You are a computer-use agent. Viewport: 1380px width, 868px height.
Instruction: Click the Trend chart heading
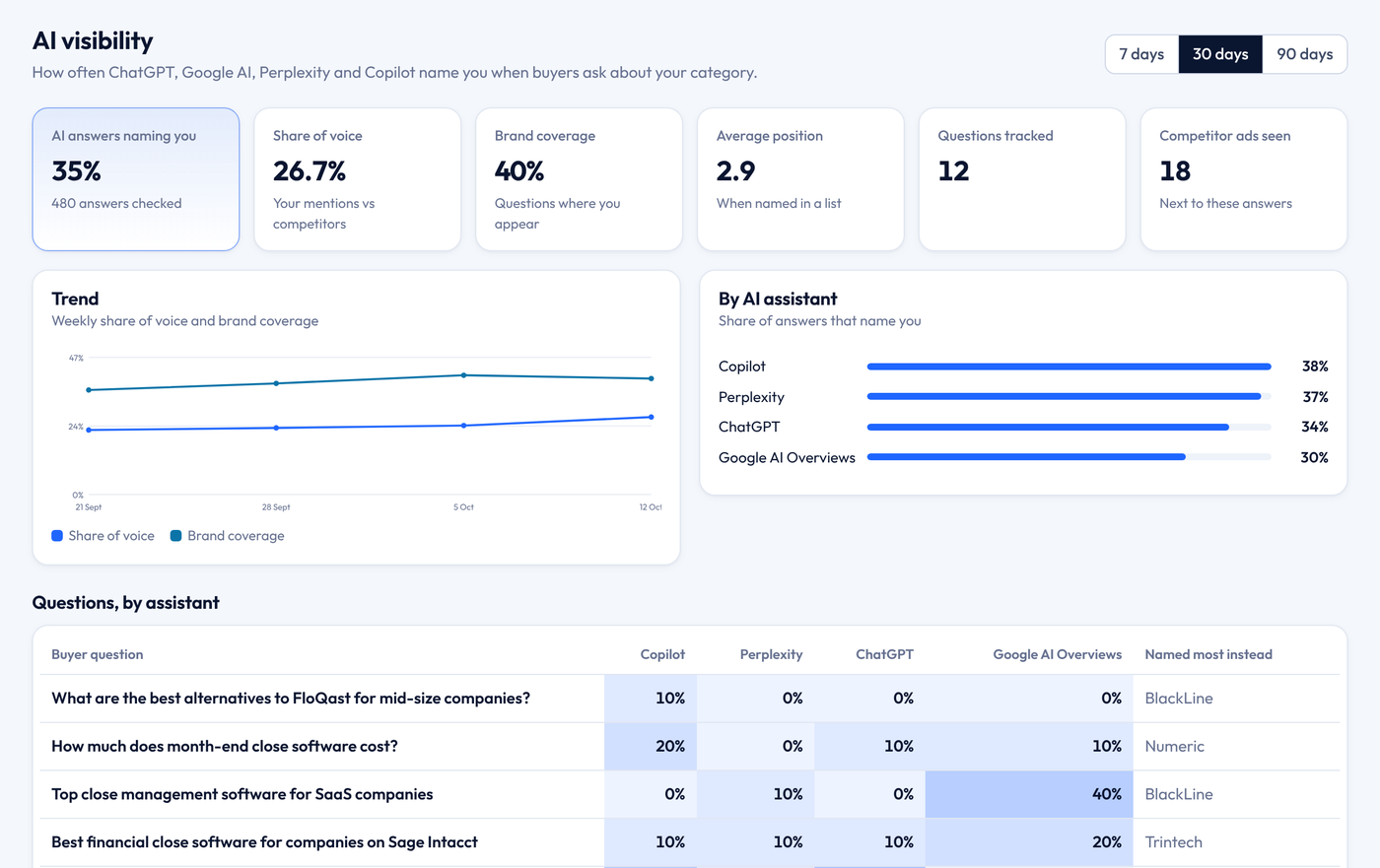click(75, 299)
